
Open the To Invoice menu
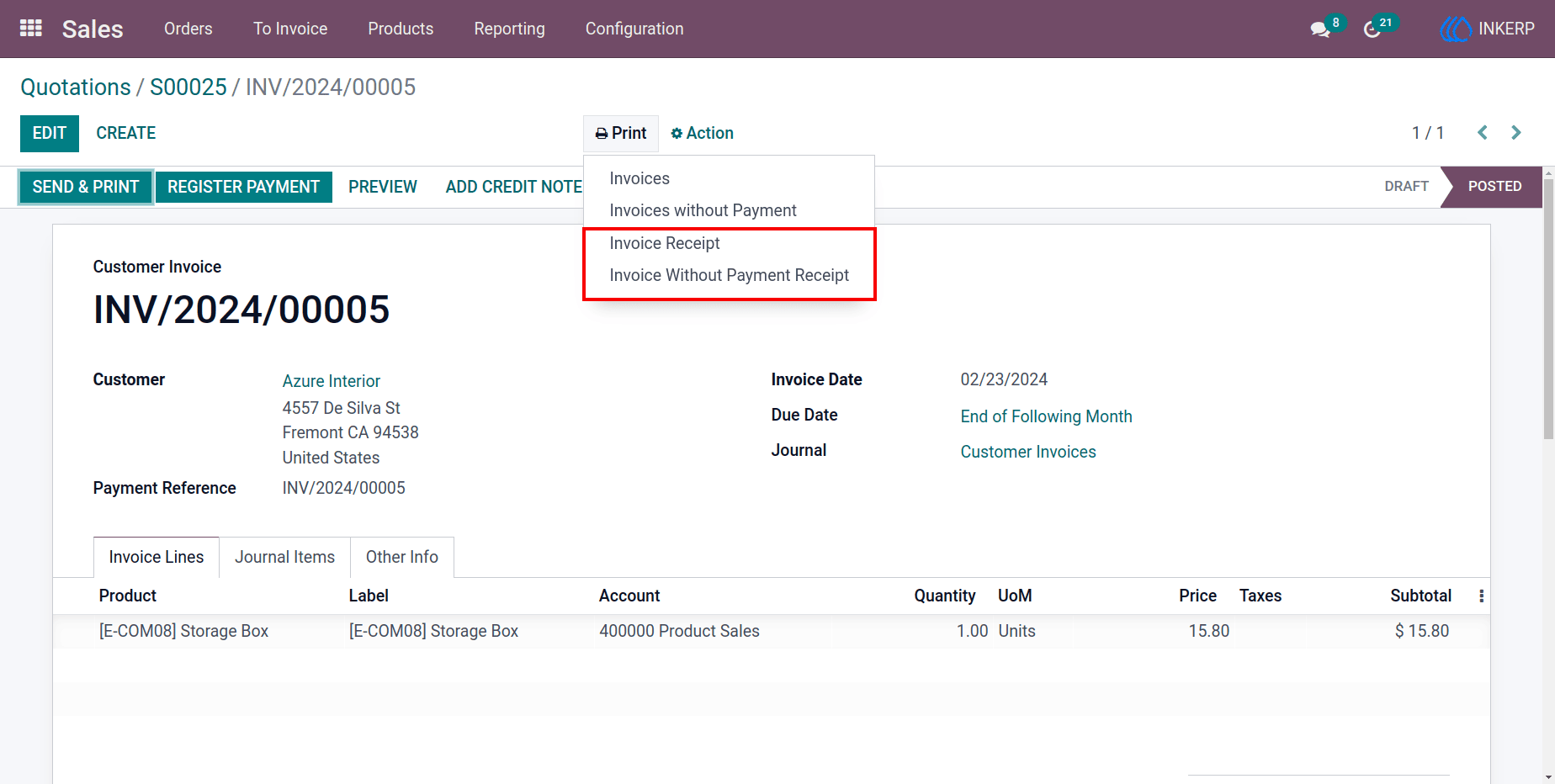click(x=290, y=29)
